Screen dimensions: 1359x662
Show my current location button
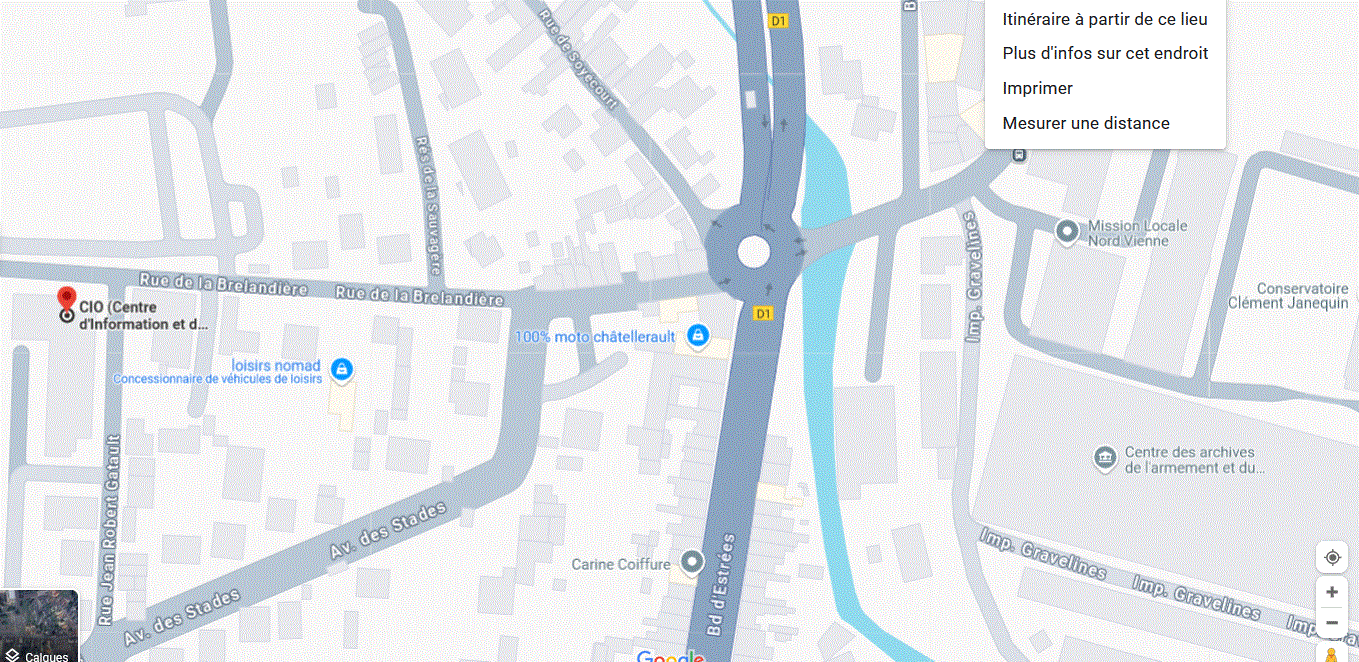point(1332,557)
